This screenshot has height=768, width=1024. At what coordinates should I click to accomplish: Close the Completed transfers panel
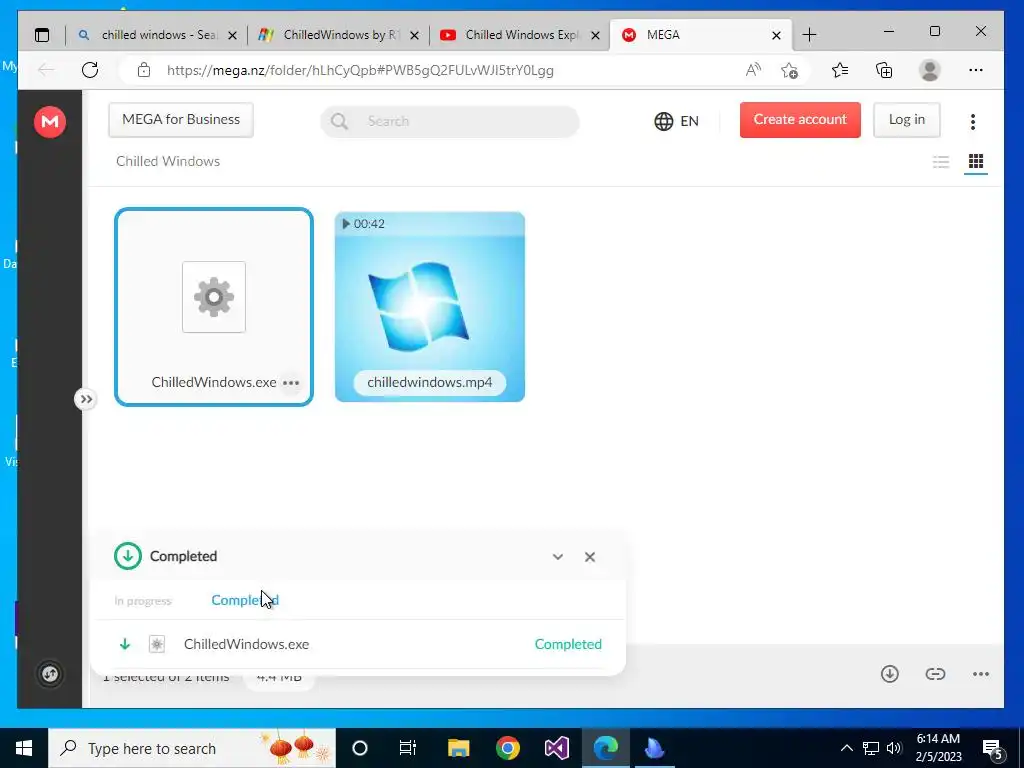point(590,557)
